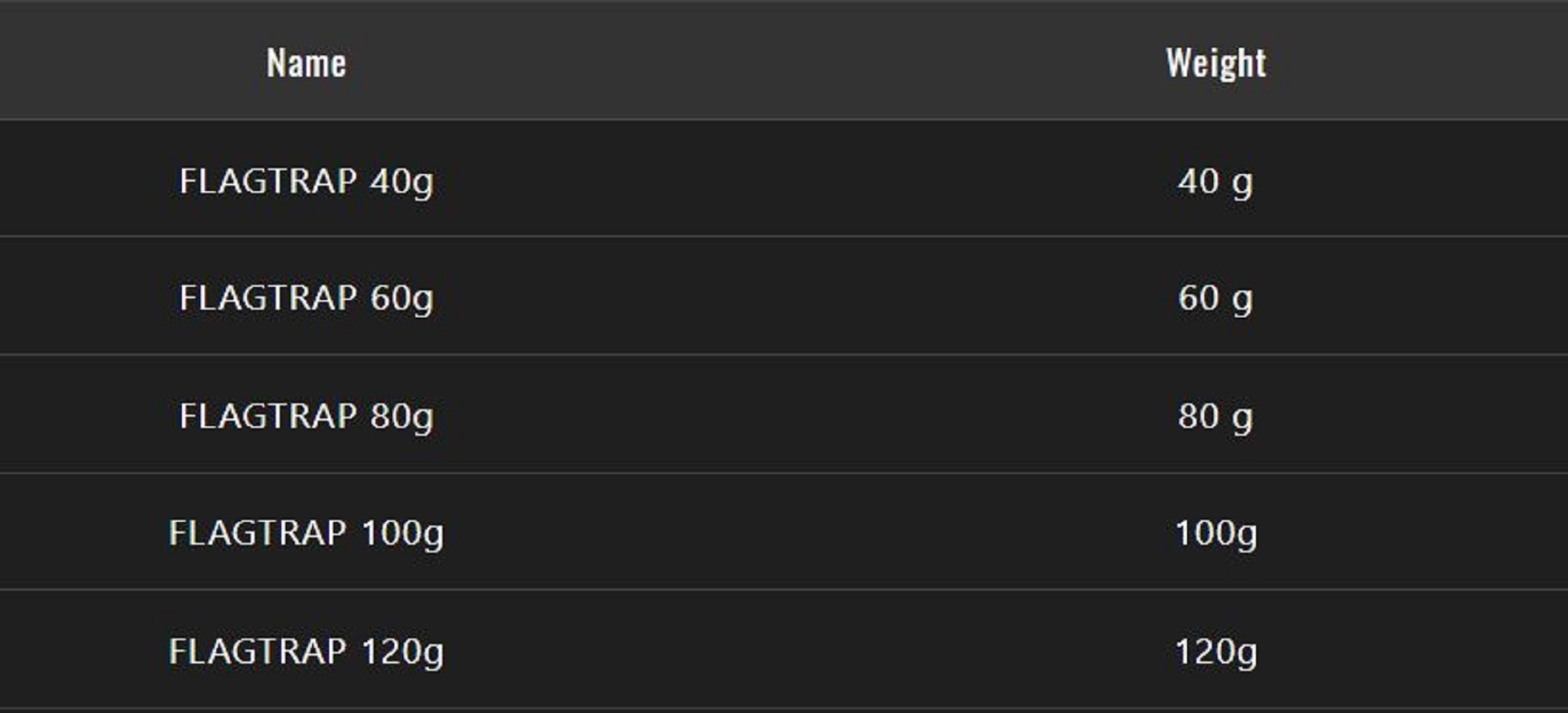Click the empty header area between Name and Weight
This screenshot has width=1568, height=713.
[x=760, y=63]
